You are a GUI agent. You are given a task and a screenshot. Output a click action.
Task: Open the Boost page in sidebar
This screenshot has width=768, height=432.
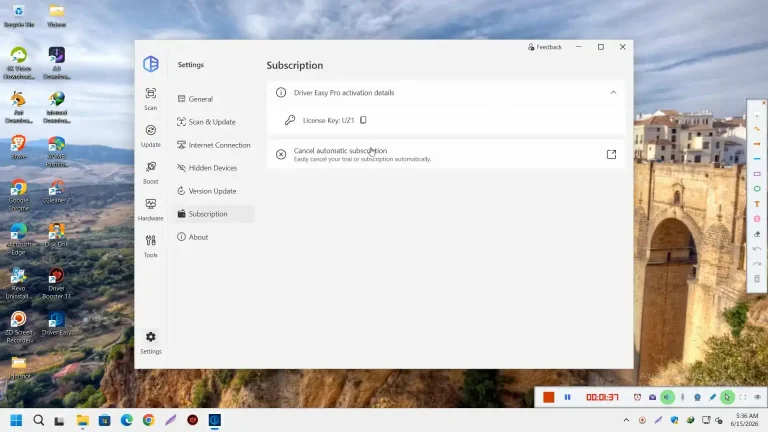point(151,172)
